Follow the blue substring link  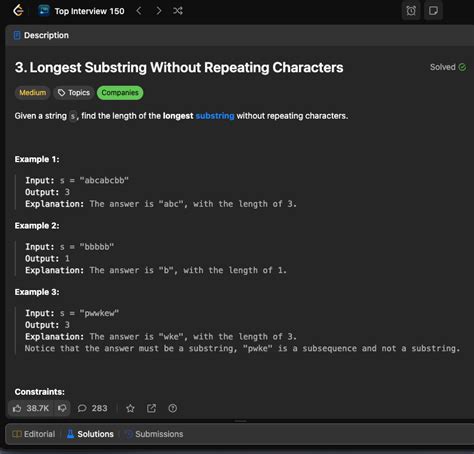click(215, 116)
